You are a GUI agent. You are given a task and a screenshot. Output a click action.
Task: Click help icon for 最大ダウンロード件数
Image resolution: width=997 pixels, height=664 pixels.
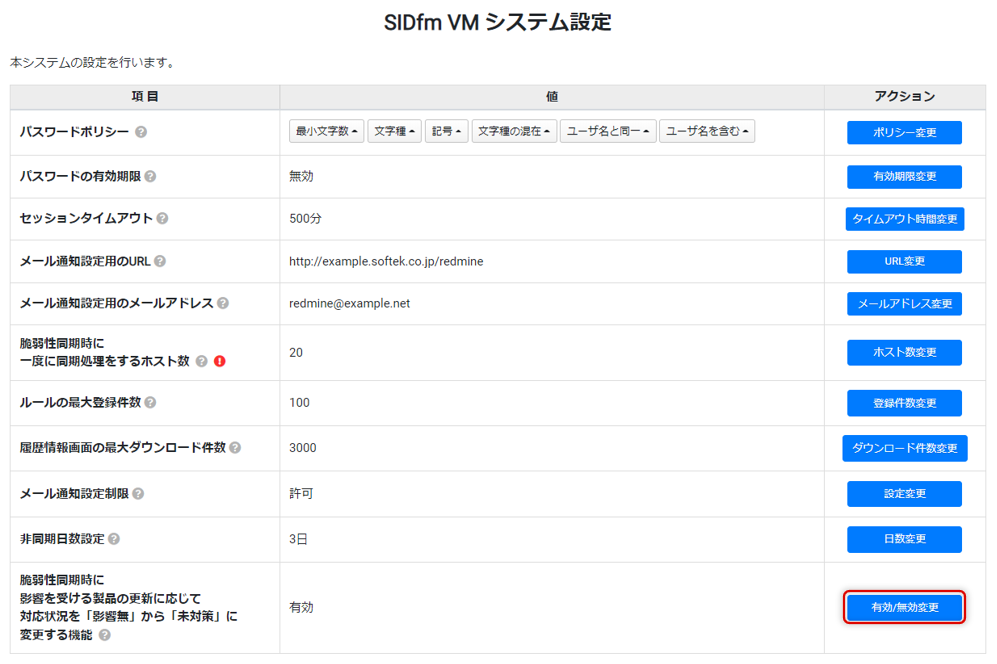click(235, 448)
